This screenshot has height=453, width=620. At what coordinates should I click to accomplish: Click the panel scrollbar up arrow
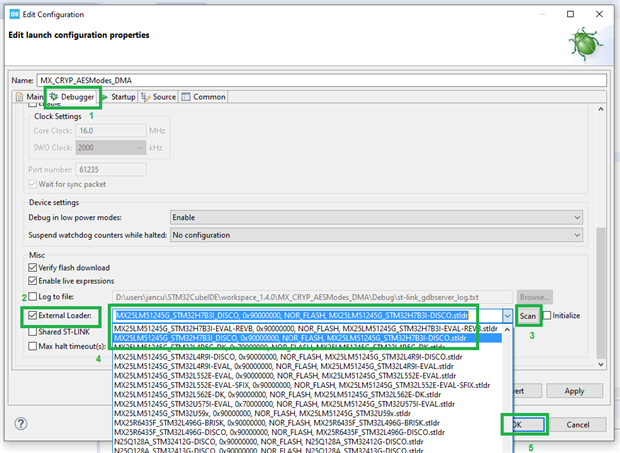(601, 109)
